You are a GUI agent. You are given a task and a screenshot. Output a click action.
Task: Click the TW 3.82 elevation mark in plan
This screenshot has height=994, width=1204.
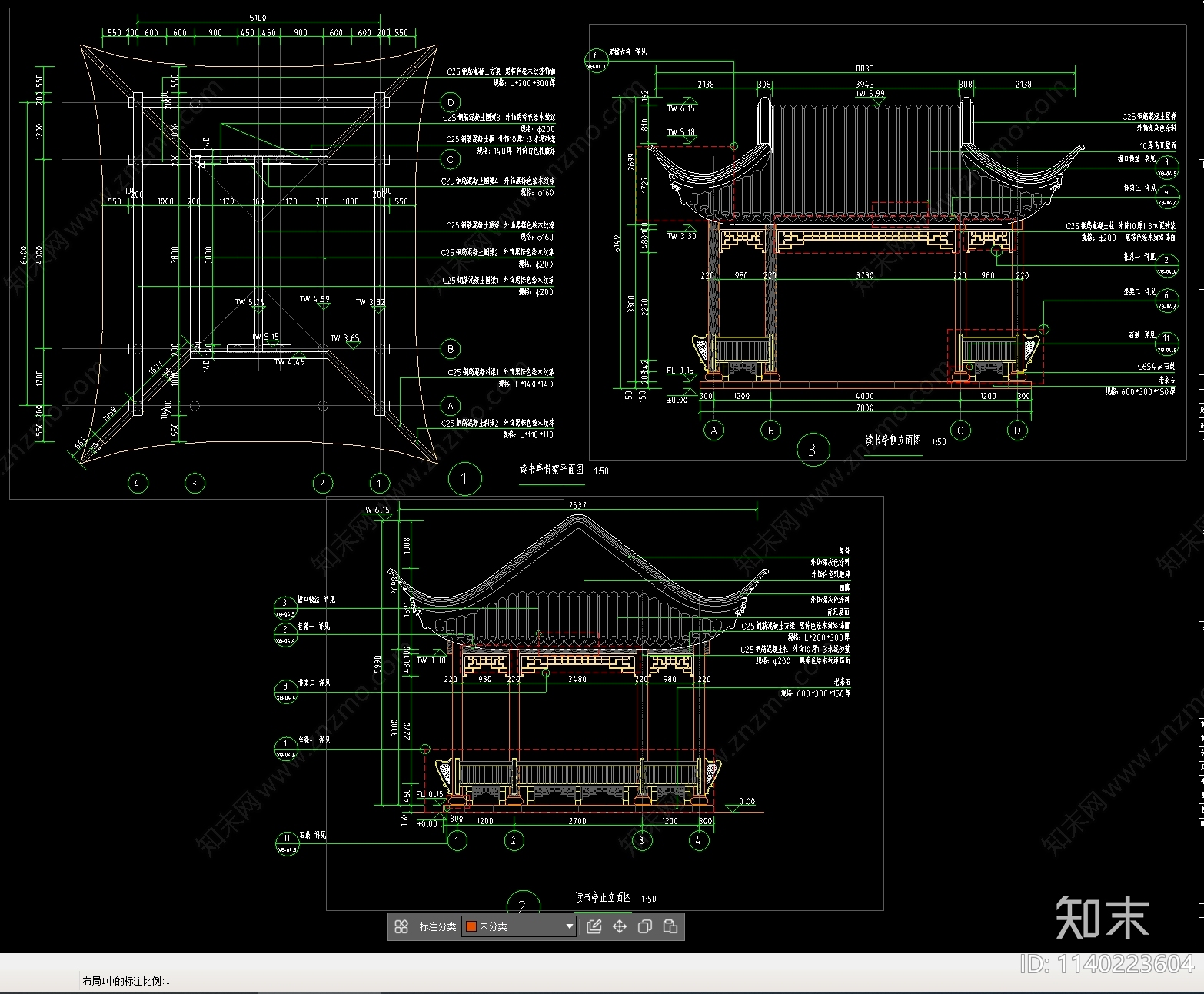(x=370, y=302)
